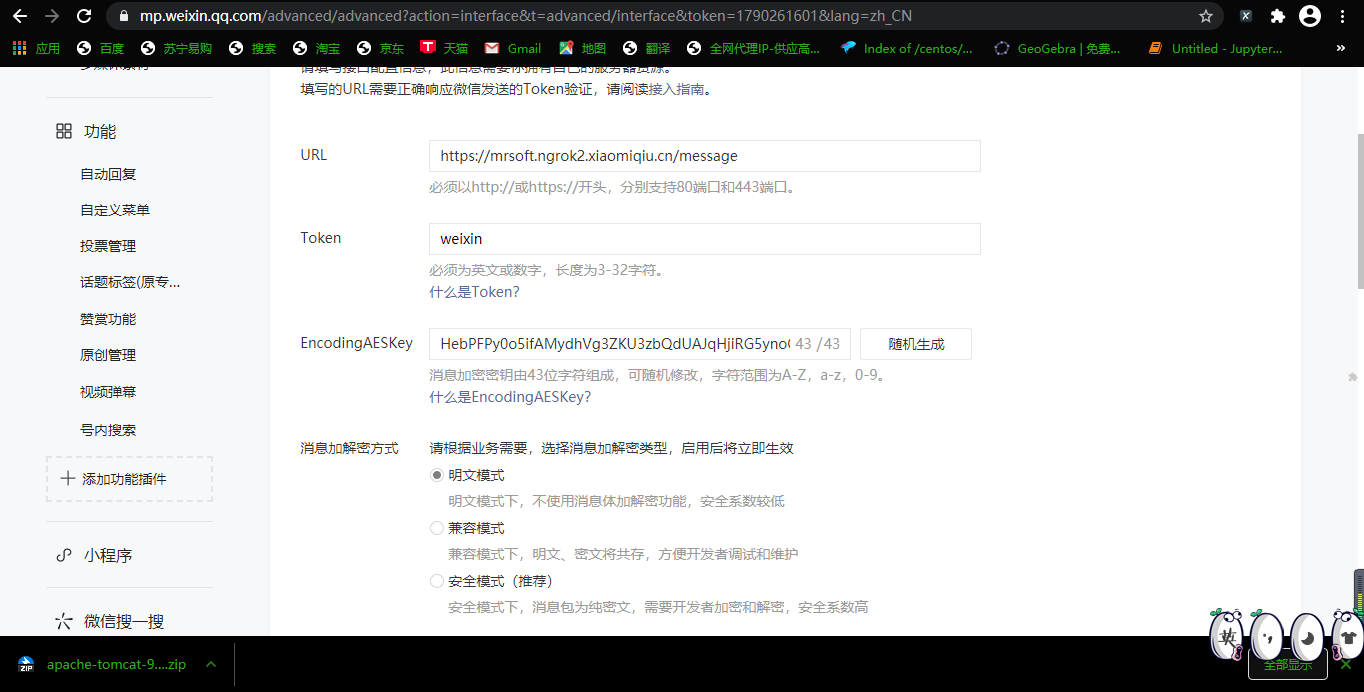
Task: Open the Untitled - Jupyter bookmark
Action: tap(1215, 48)
